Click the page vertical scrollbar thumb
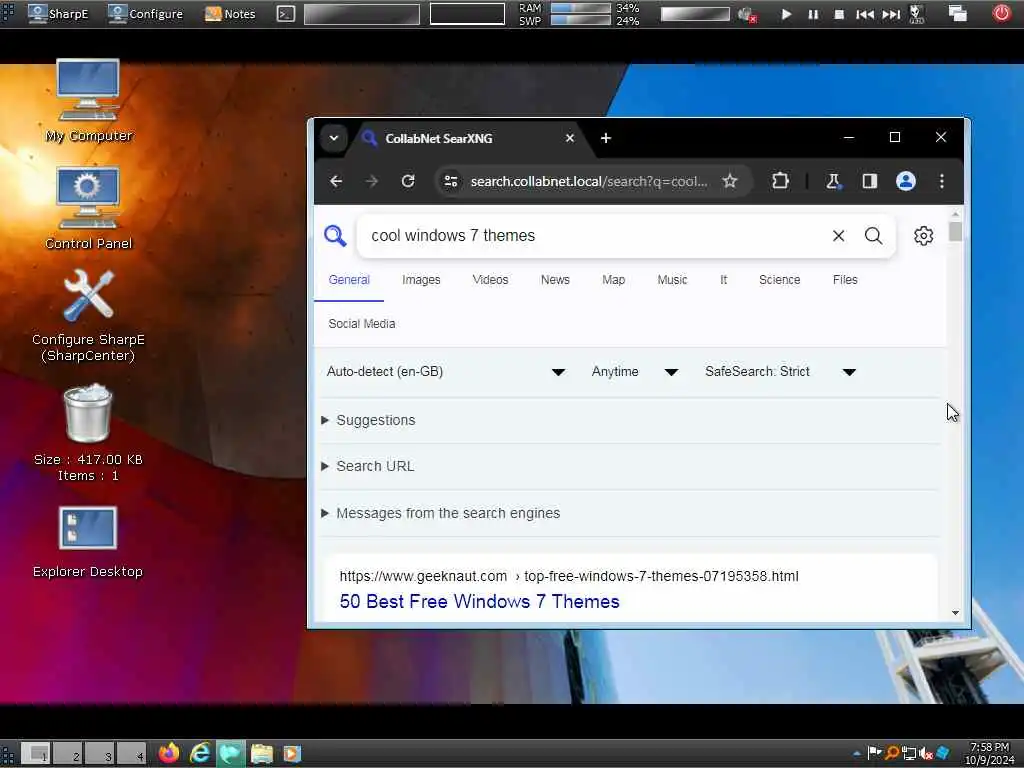Viewport: 1024px width, 768px height. [955, 231]
